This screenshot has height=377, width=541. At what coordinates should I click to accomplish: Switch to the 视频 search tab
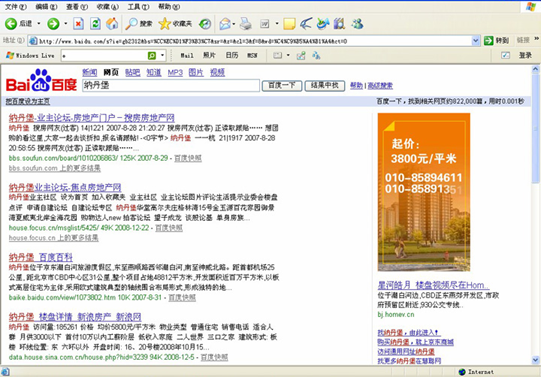[x=218, y=72]
